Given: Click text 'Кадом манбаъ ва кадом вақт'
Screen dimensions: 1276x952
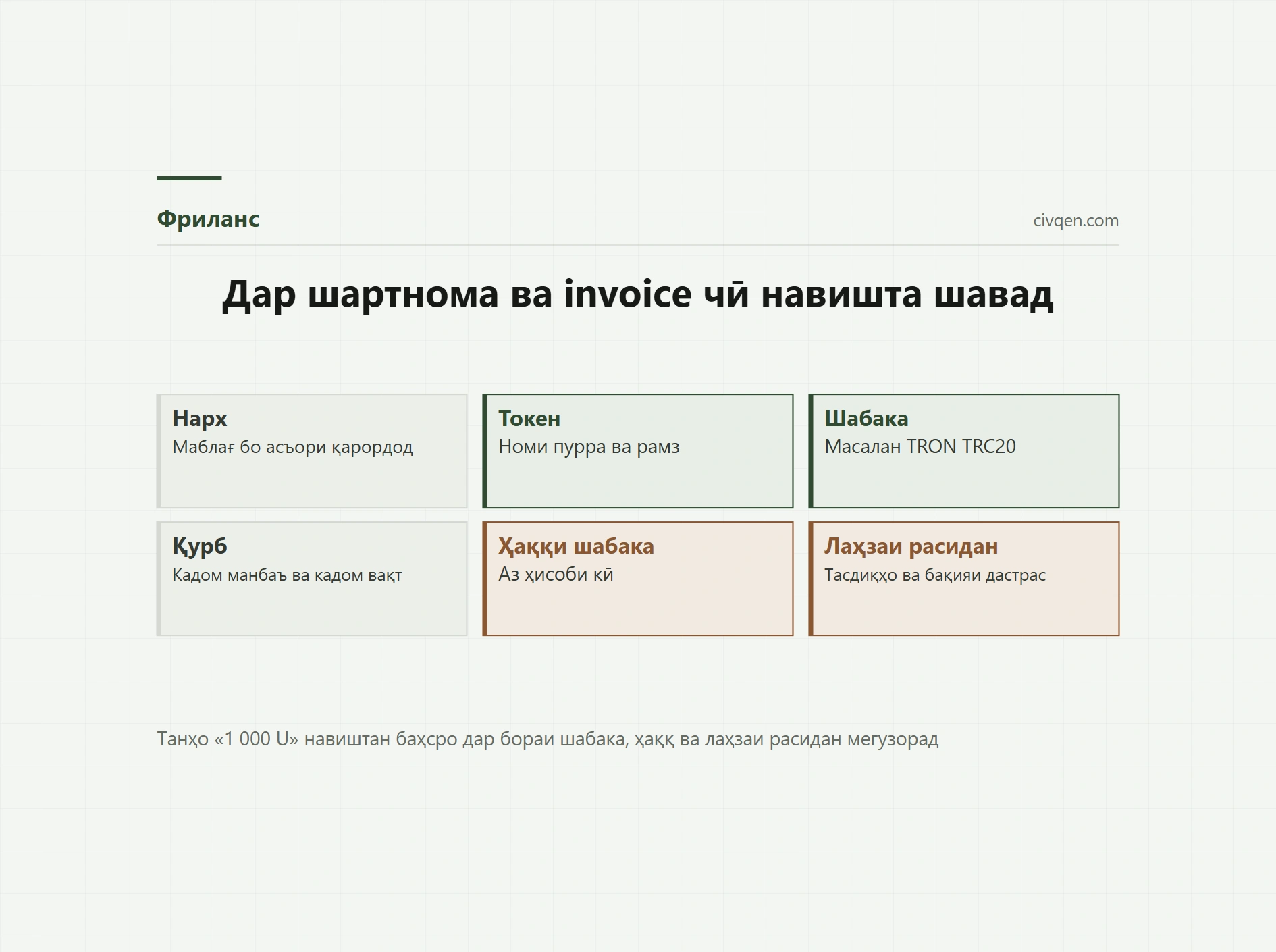Looking at the screenshot, I should point(287,575).
